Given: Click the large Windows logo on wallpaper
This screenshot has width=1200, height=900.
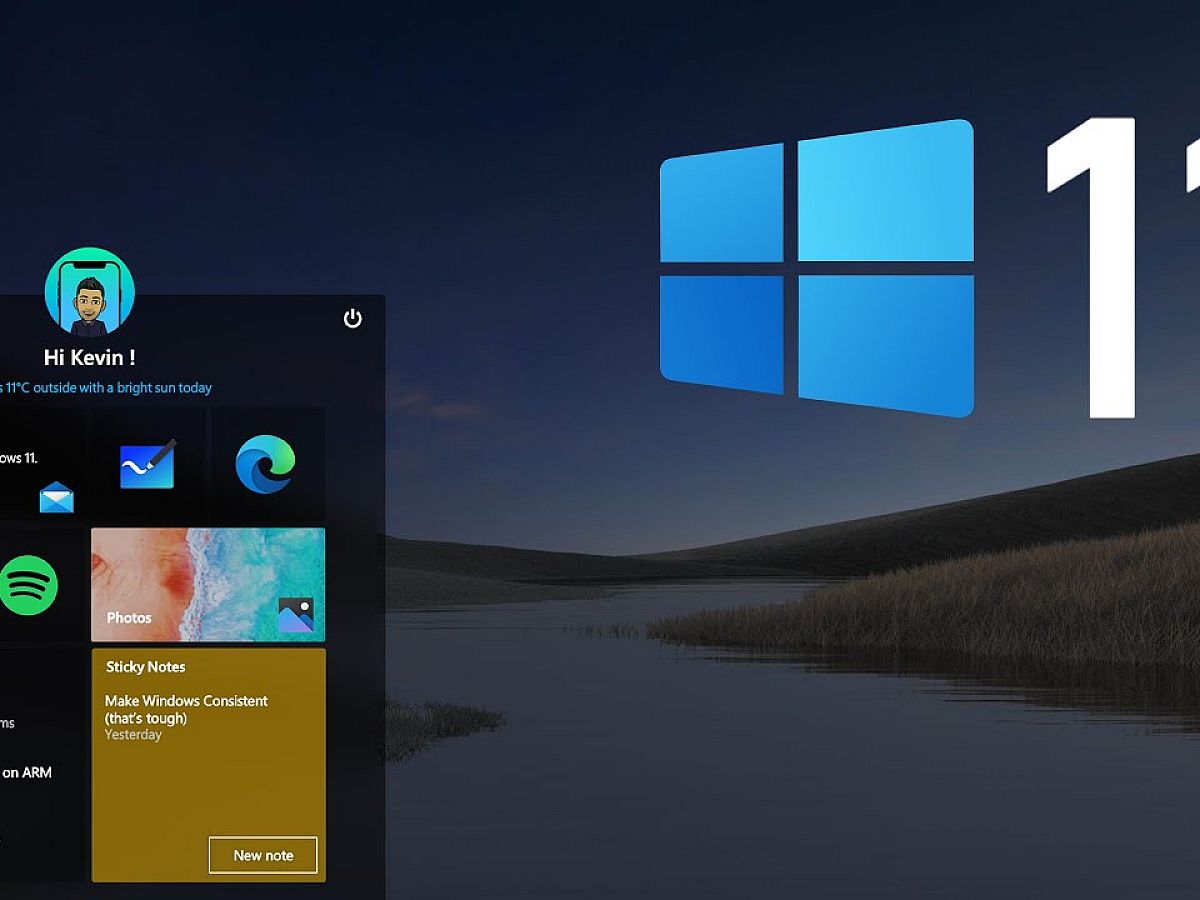Looking at the screenshot, I should (x=816, y=267).
